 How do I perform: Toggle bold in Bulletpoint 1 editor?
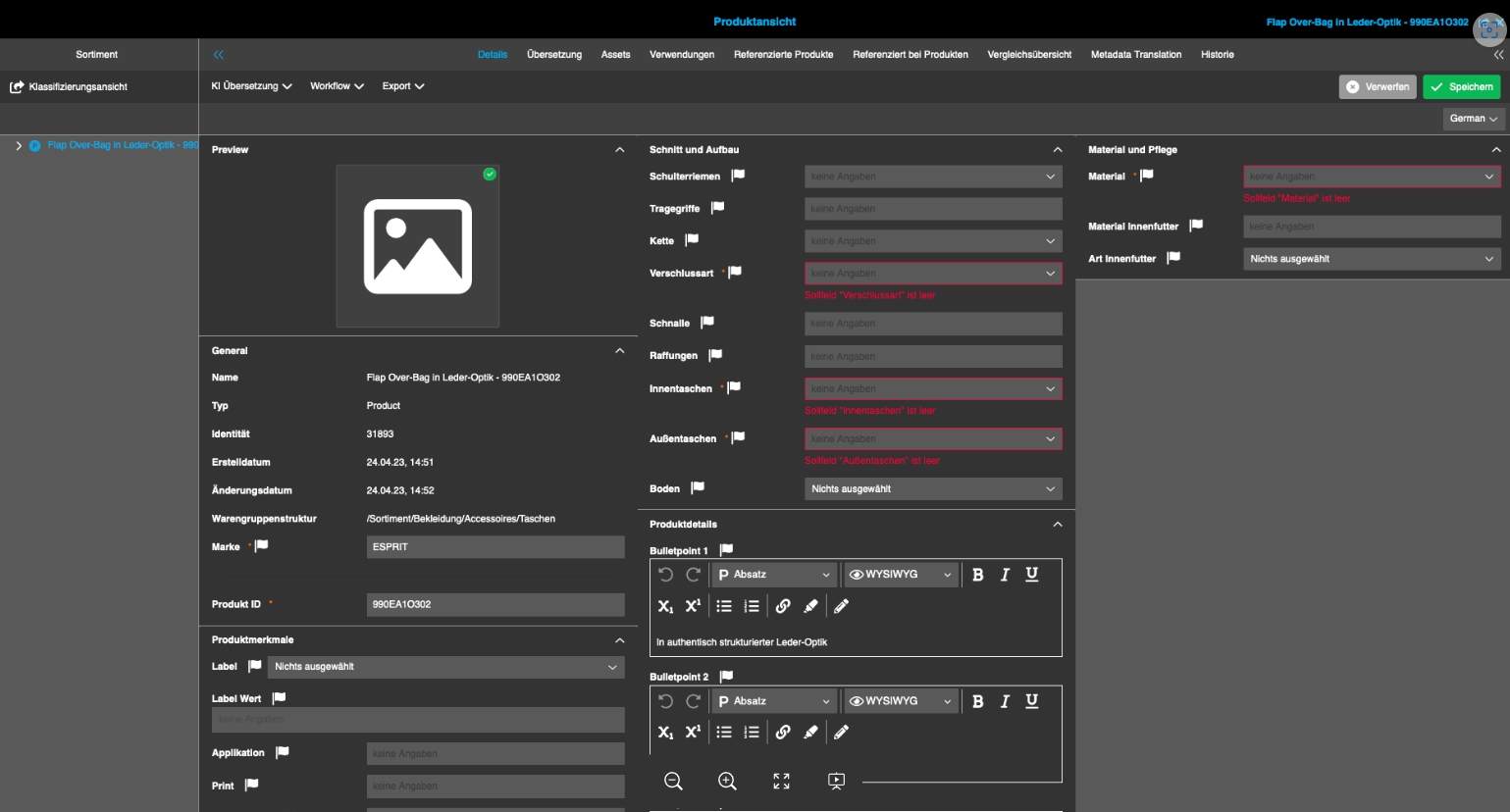tap(977, 575)
